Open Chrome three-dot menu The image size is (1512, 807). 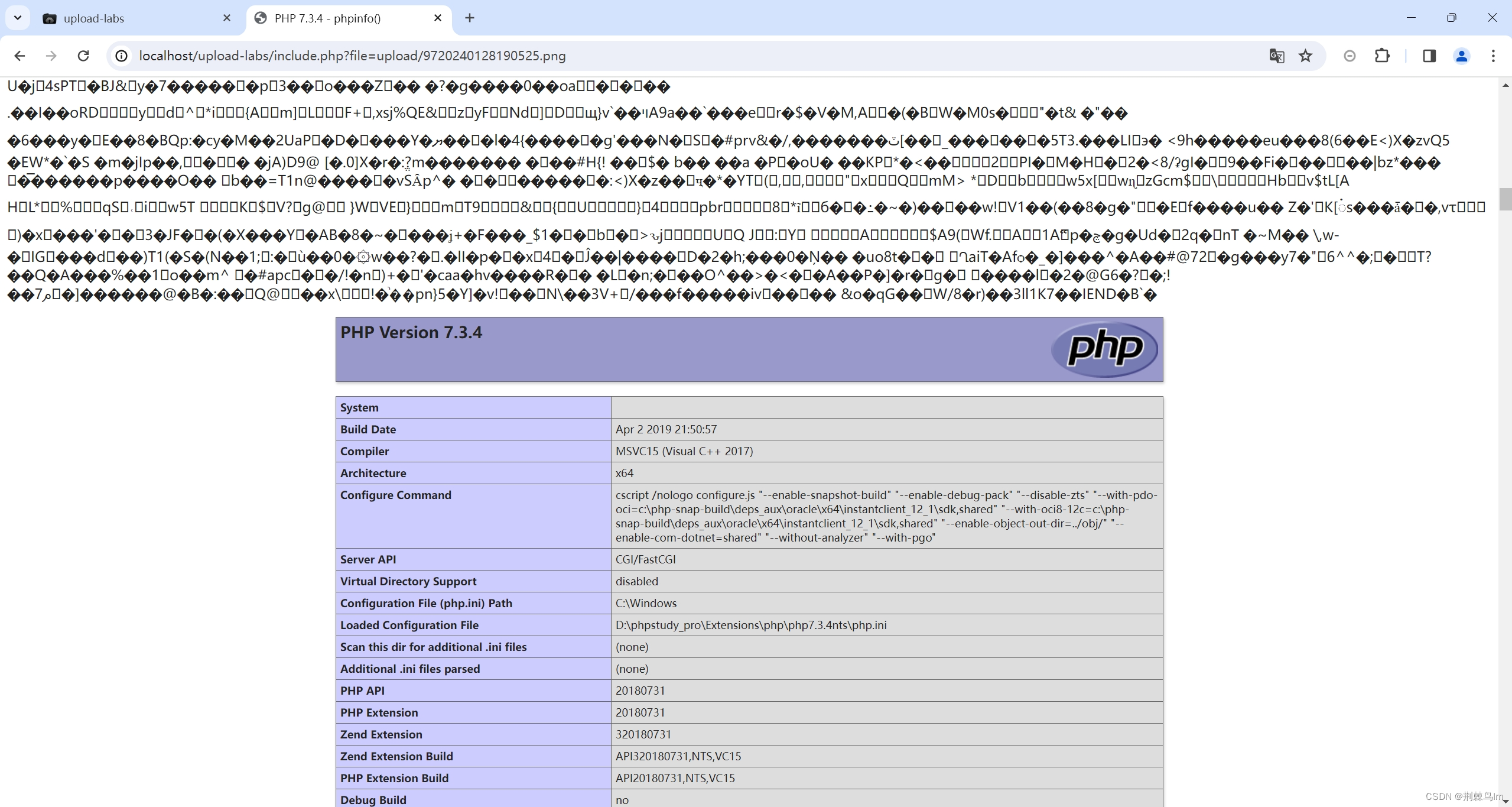pyautogui.click(x=1493, y=56)
